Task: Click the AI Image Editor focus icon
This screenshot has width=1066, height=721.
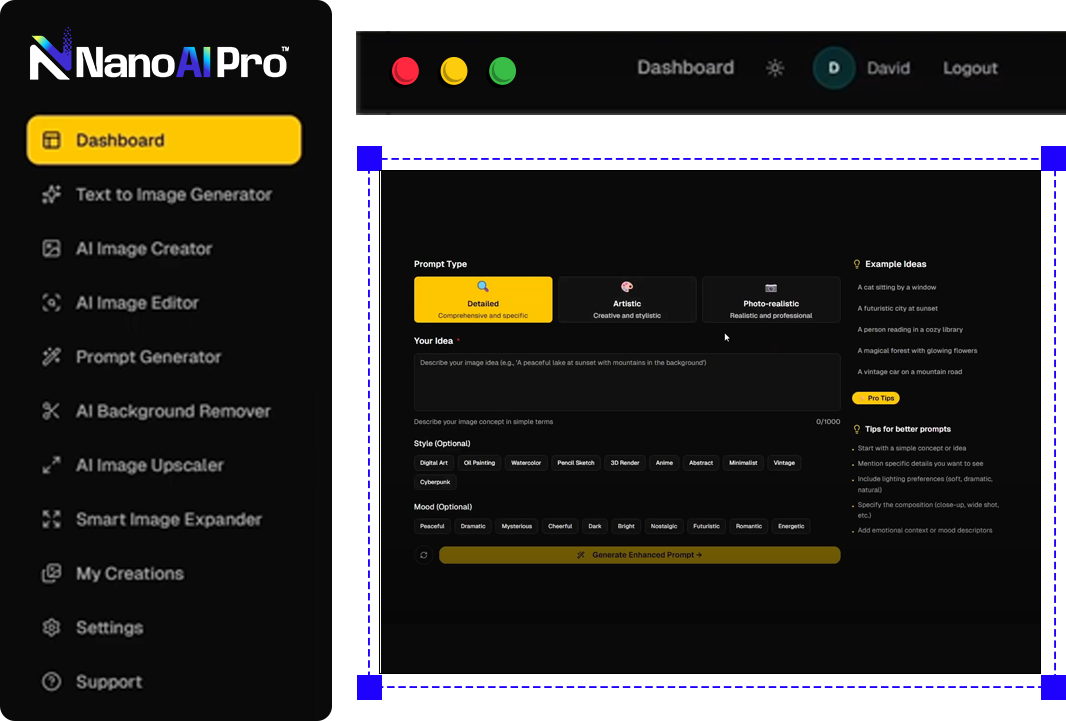Action: coord(51,303)
